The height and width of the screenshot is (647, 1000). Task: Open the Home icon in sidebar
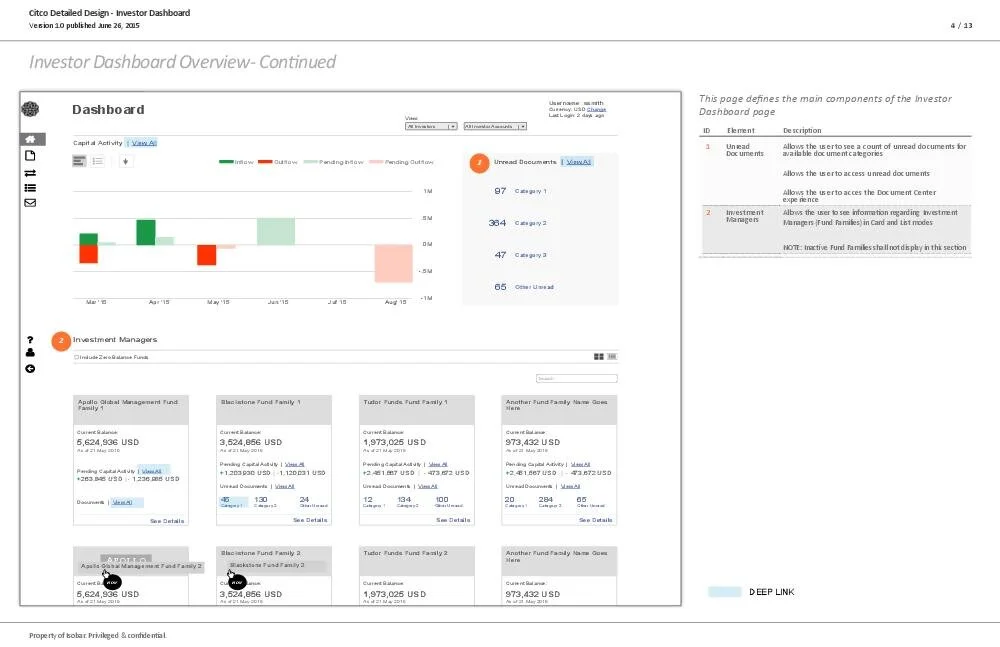coord(30,139)
